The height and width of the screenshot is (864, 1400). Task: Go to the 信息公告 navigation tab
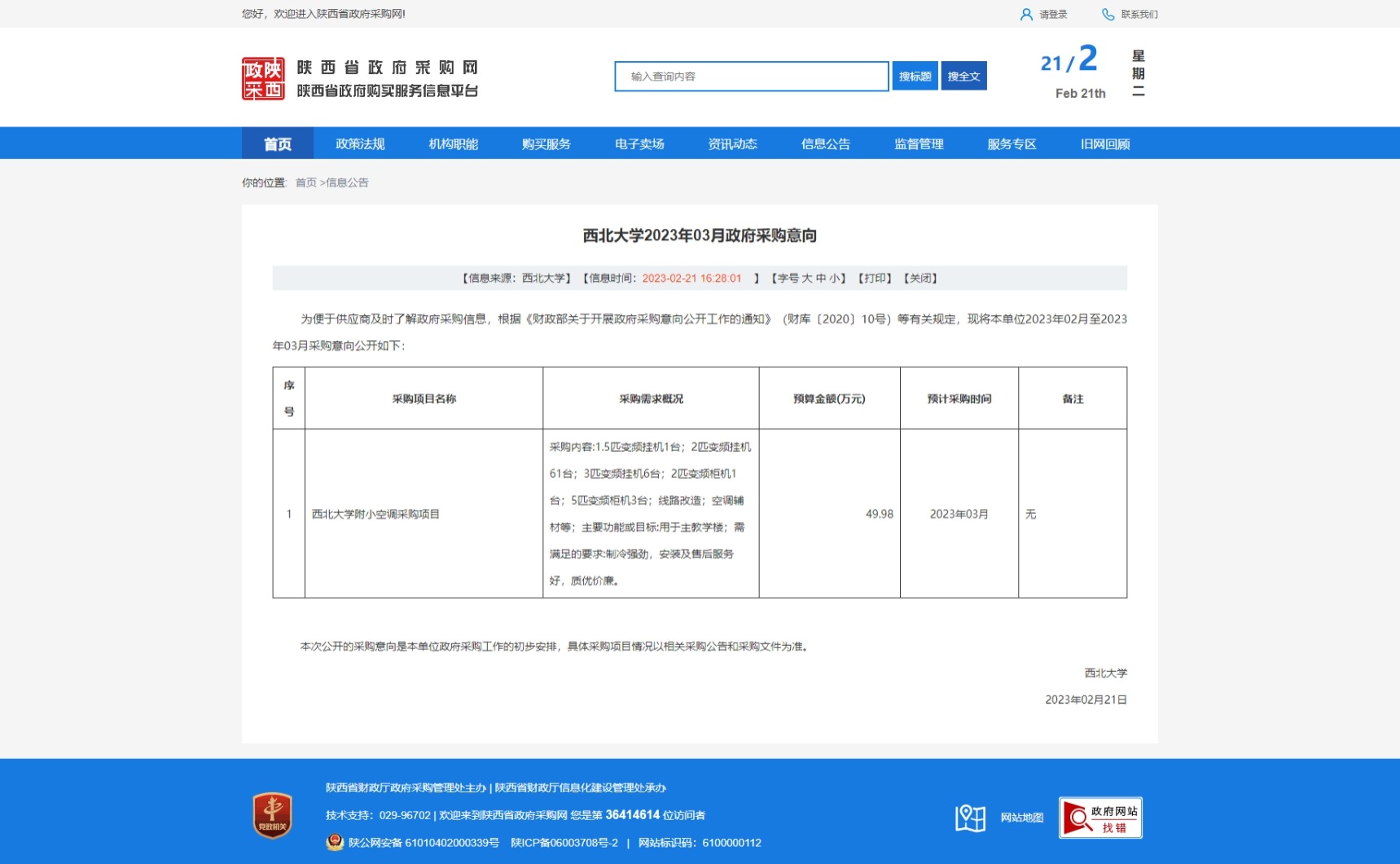tap(825, 144)
